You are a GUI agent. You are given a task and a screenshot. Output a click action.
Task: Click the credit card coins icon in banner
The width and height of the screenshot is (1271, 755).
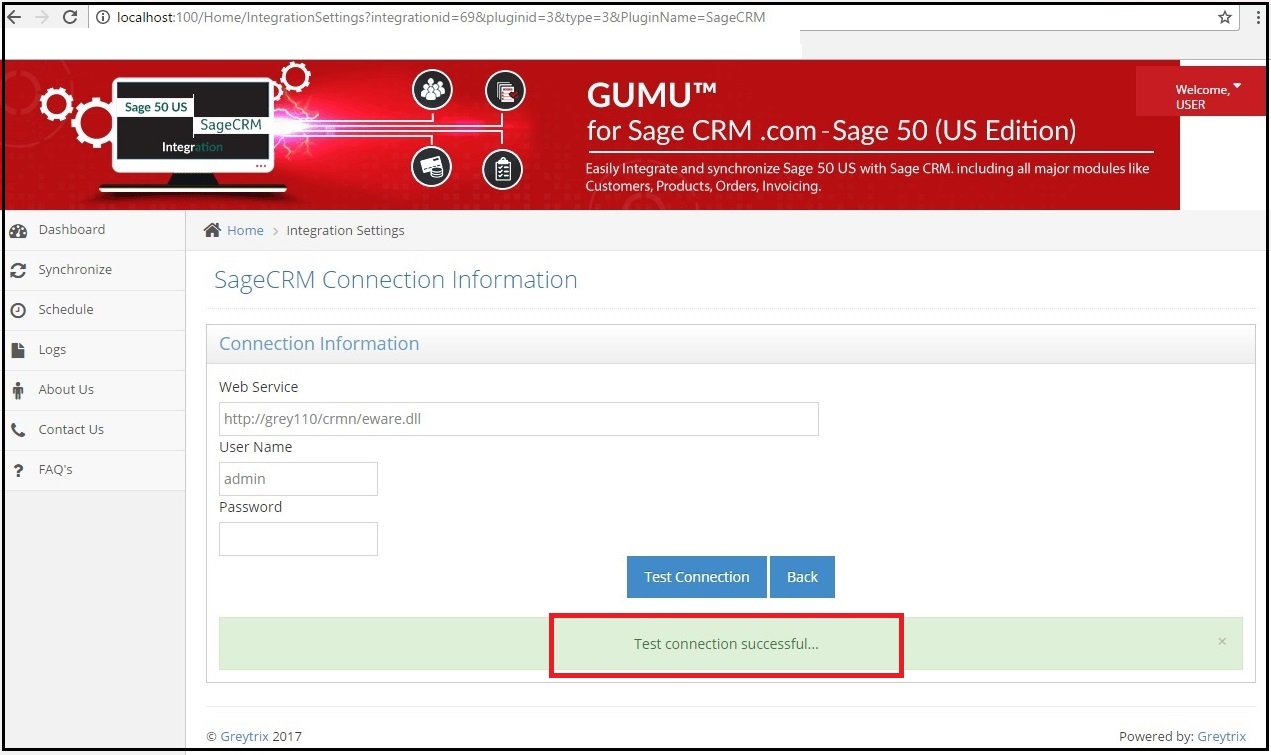[x=432, y=167]
